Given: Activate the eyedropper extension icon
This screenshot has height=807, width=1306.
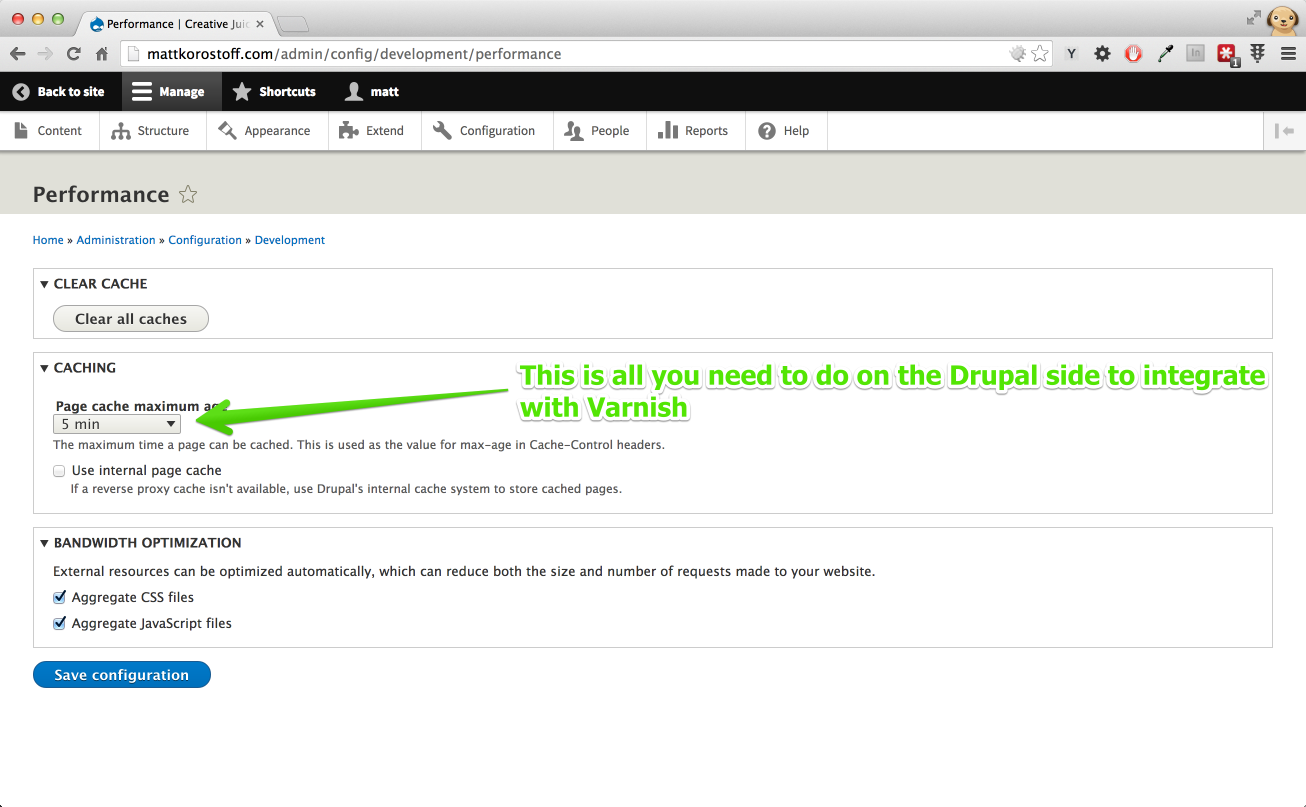Looking at the screenshot, I should click(1165, 54).
